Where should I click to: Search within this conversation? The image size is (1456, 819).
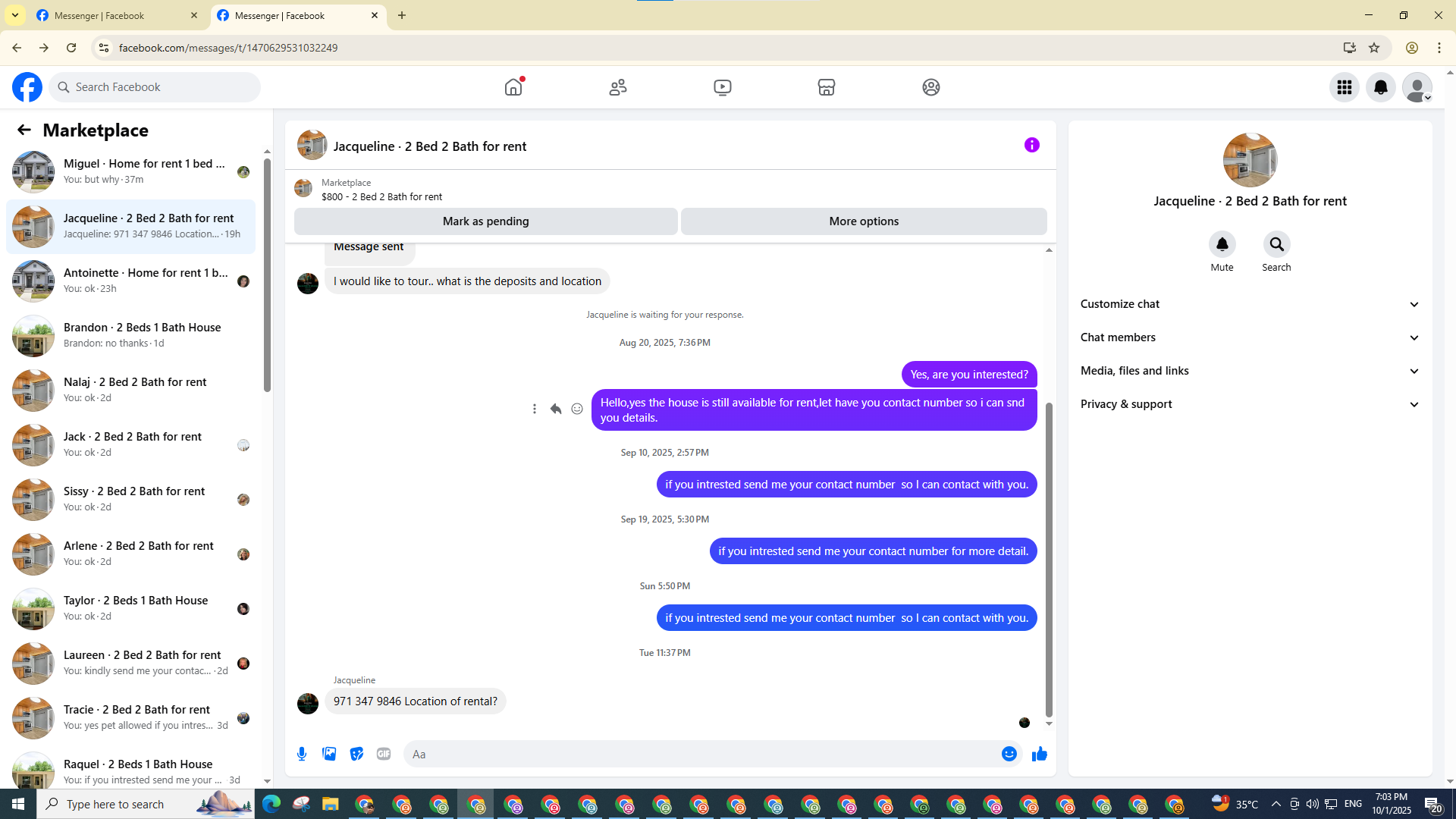1277,244
